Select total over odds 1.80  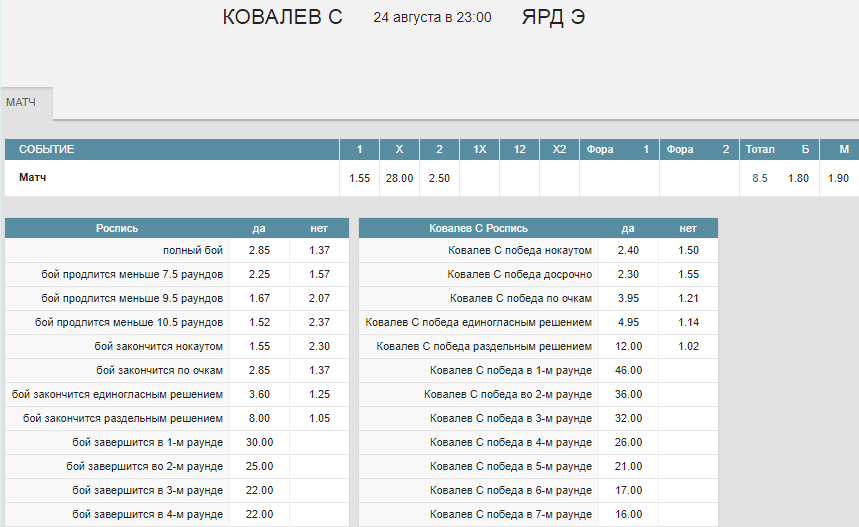click(798, 178)
